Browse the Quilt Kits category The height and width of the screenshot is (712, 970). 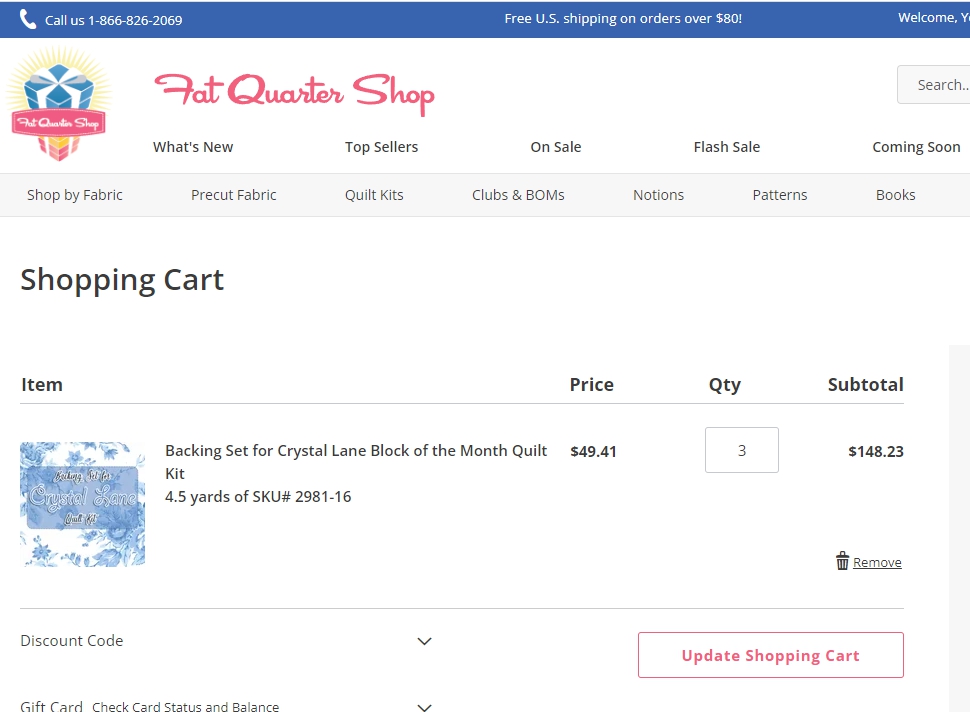pos(374,195)
